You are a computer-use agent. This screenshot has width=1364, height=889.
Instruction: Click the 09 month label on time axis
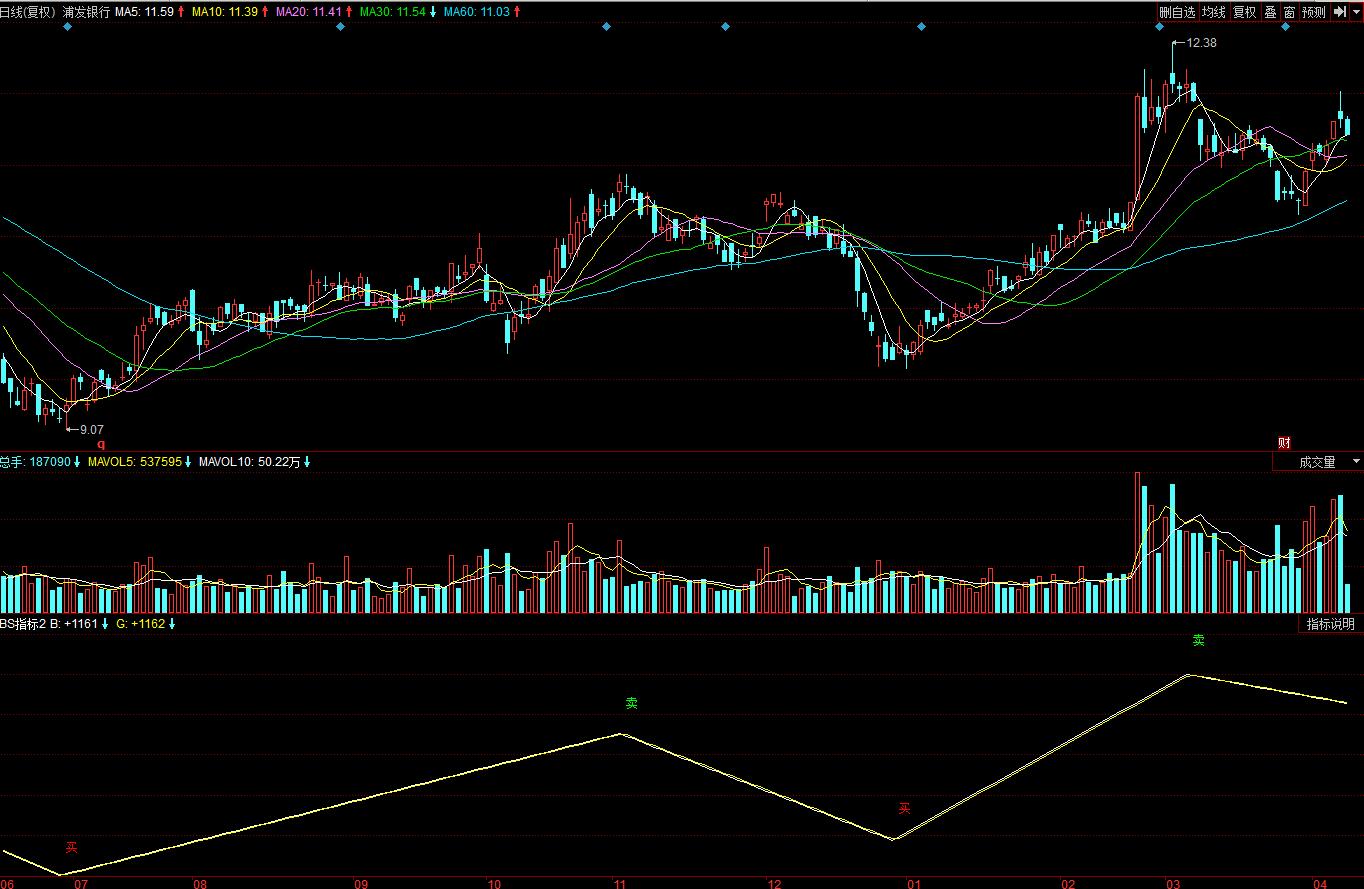click(x=361, y=884)
